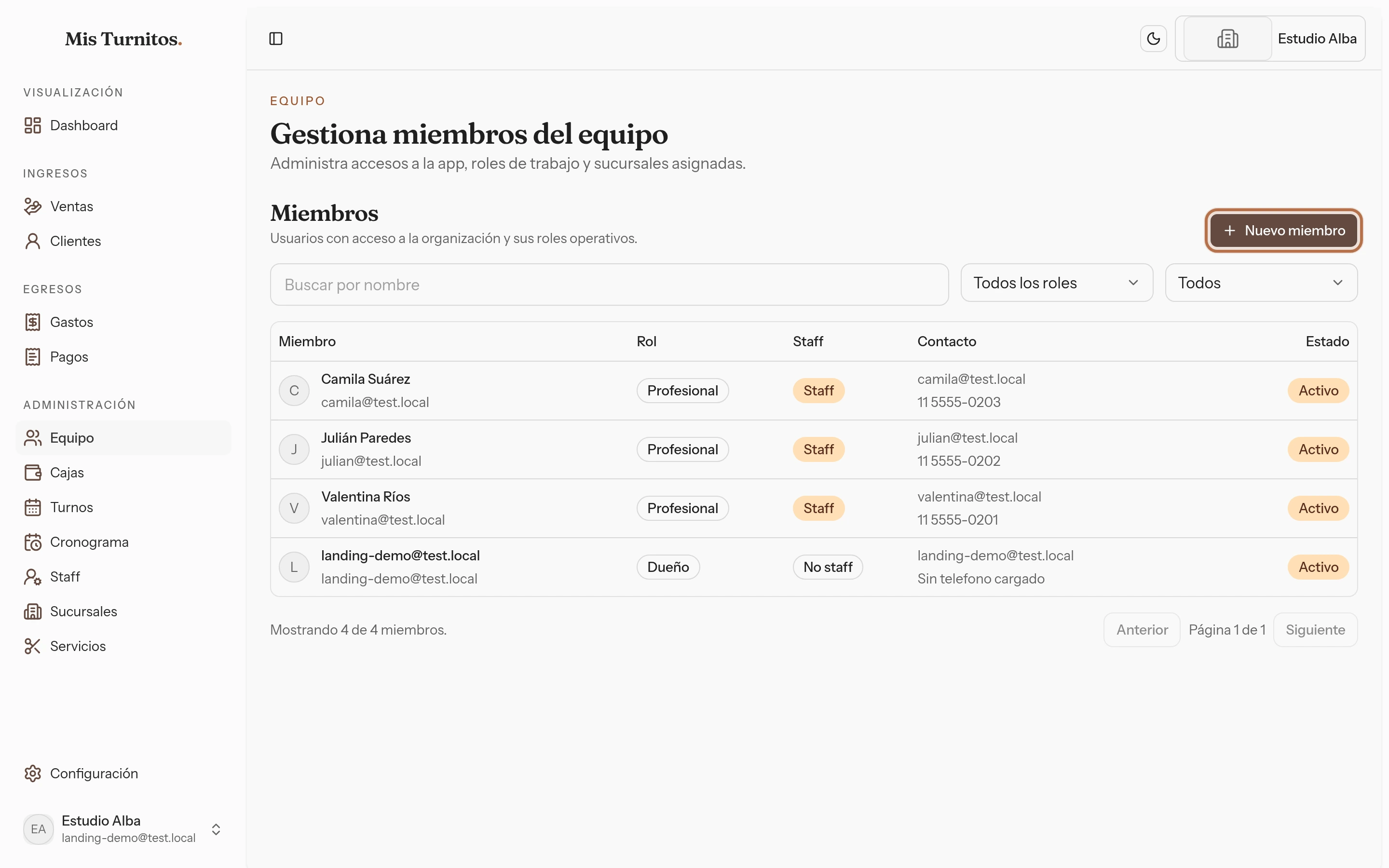Open the Todos status filter dropdown
This screenshot has height=868, width=1389.
click(x=1261, y=283)
